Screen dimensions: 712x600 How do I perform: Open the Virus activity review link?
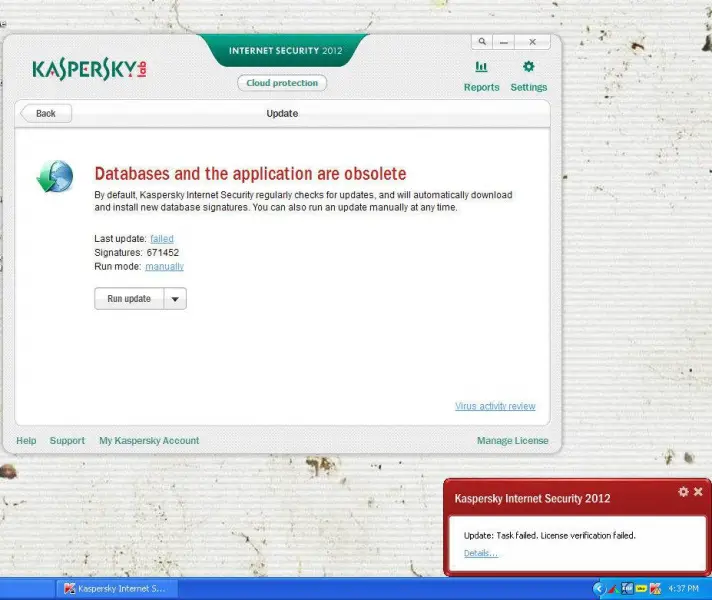[x=495, y=407]
